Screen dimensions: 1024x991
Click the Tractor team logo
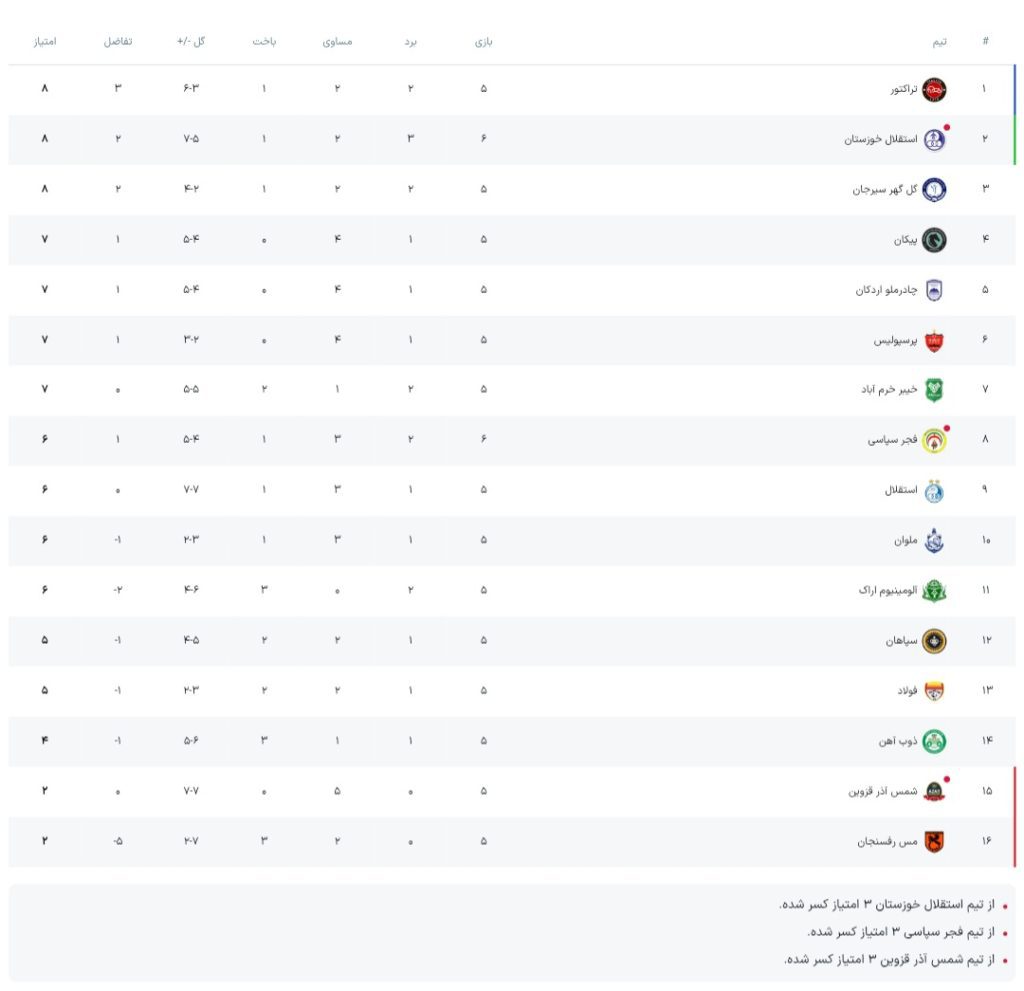(933, 89)
